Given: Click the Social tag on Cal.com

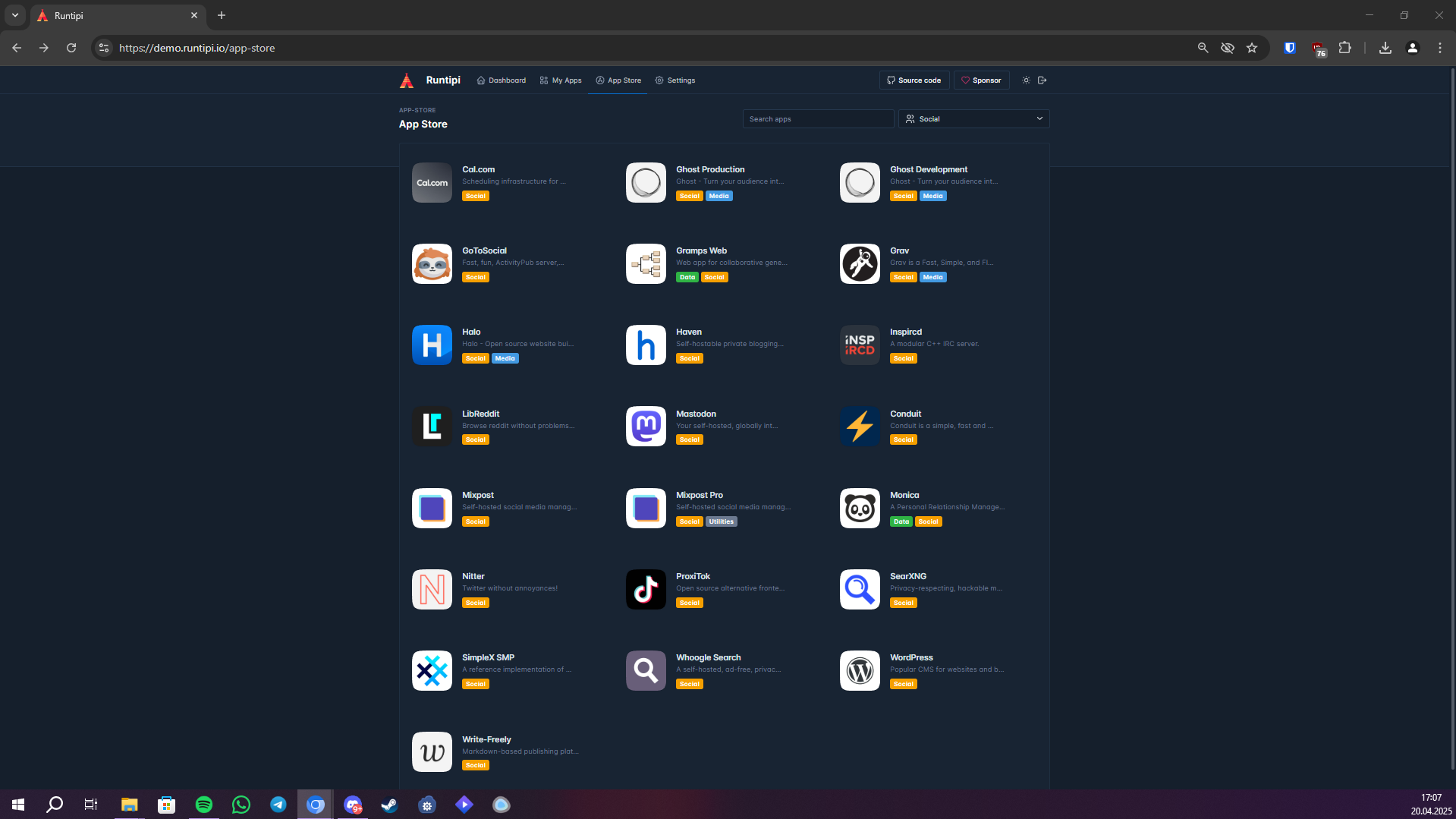Looking at the screenshot, I should click(x=475, y=196).
